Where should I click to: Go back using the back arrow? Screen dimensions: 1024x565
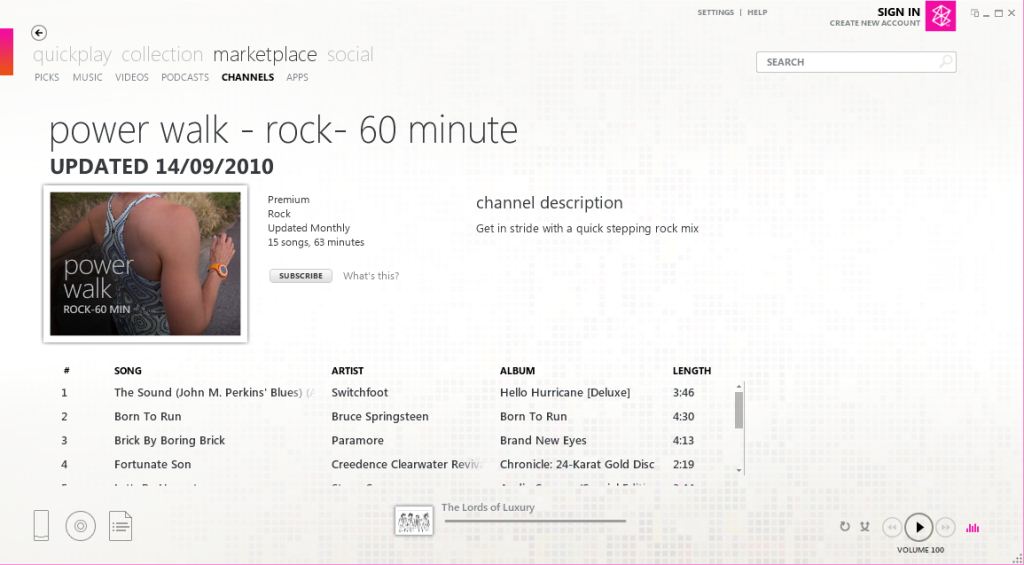click(x=39, y=33)
